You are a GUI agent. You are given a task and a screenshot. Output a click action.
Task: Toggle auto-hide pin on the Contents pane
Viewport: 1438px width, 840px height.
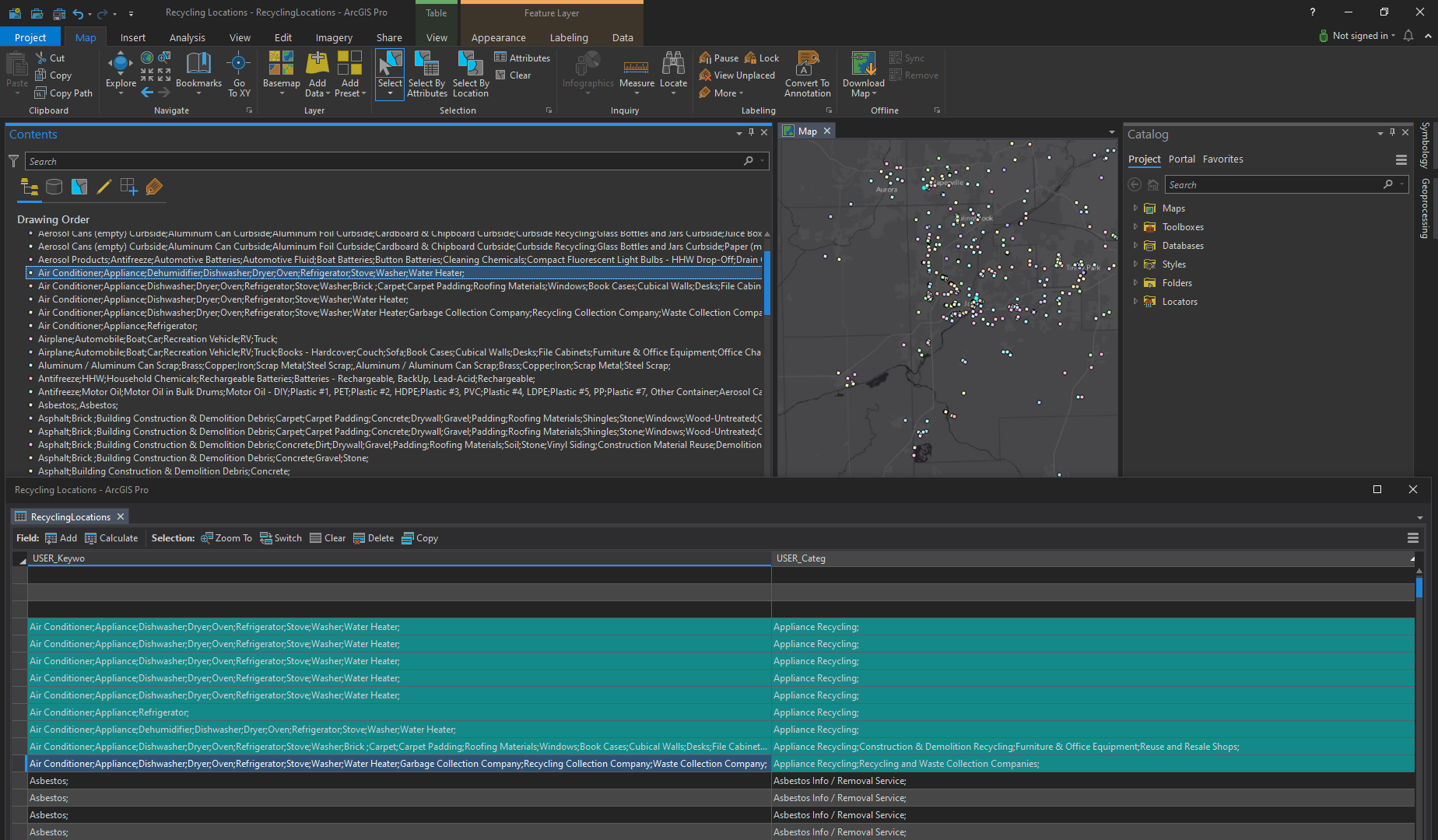[751, 133]
